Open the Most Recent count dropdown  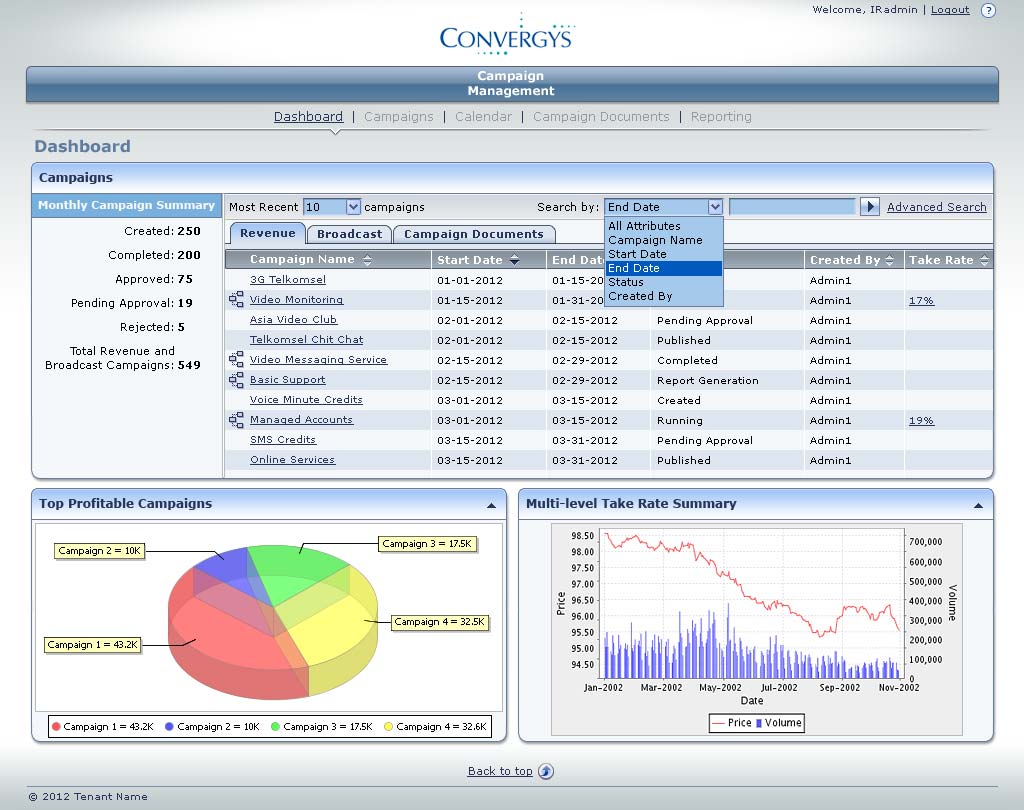352,207
